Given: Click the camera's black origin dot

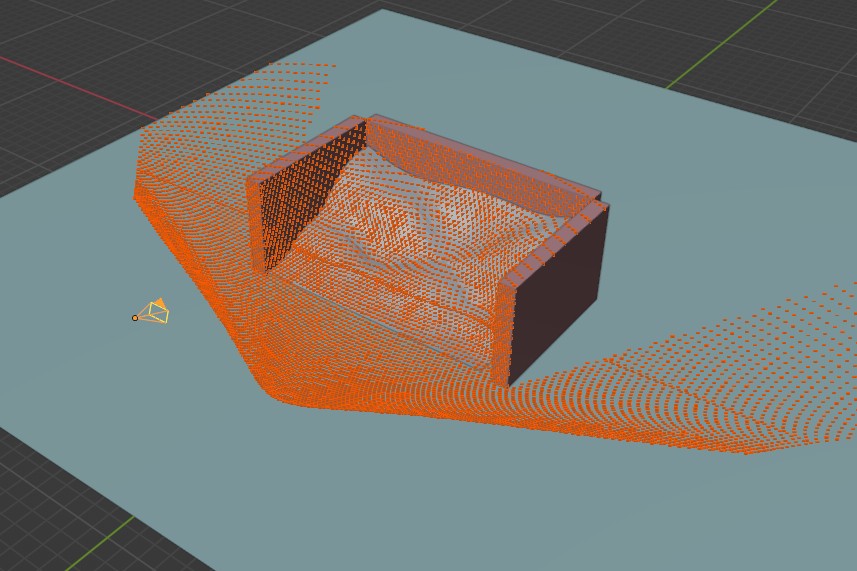Looking at the screenshot, I should click(135, 318).
